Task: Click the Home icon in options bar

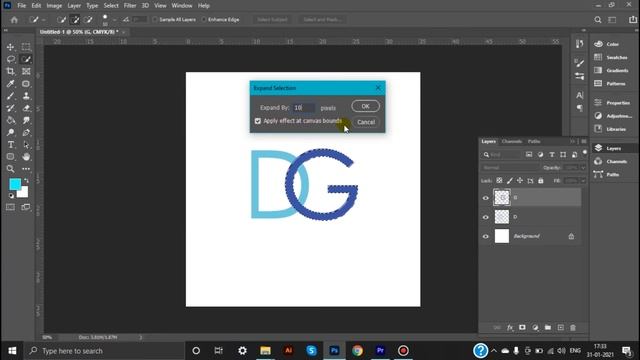Action: [14, 20]
